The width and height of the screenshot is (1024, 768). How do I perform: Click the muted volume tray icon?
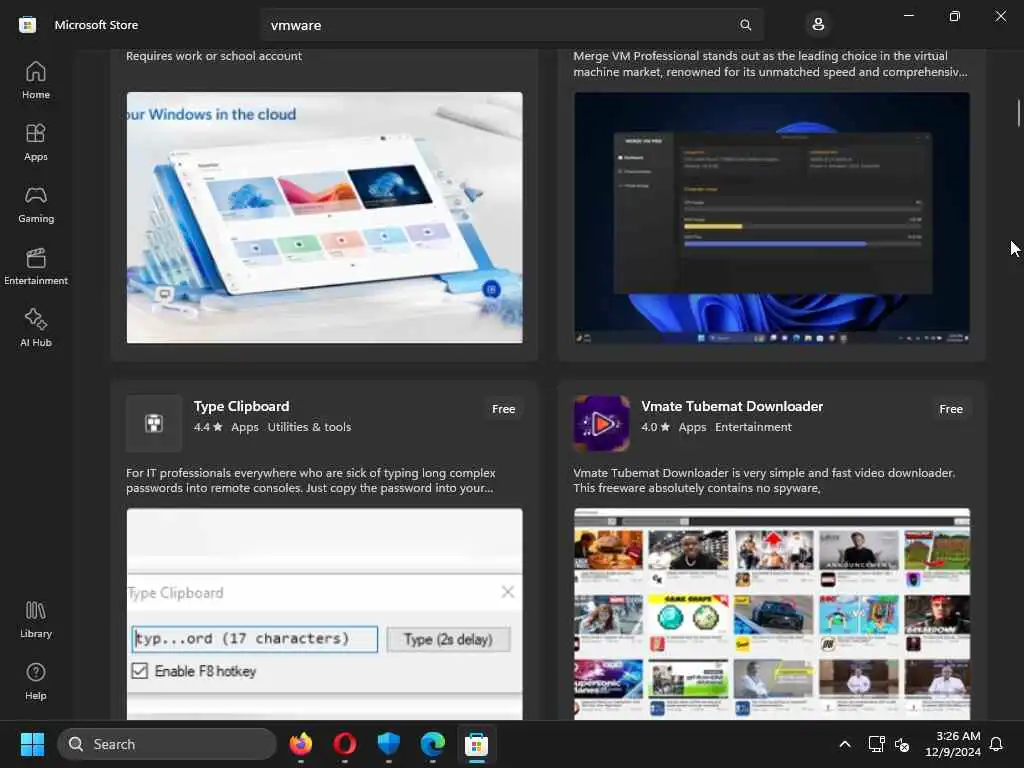902,744
